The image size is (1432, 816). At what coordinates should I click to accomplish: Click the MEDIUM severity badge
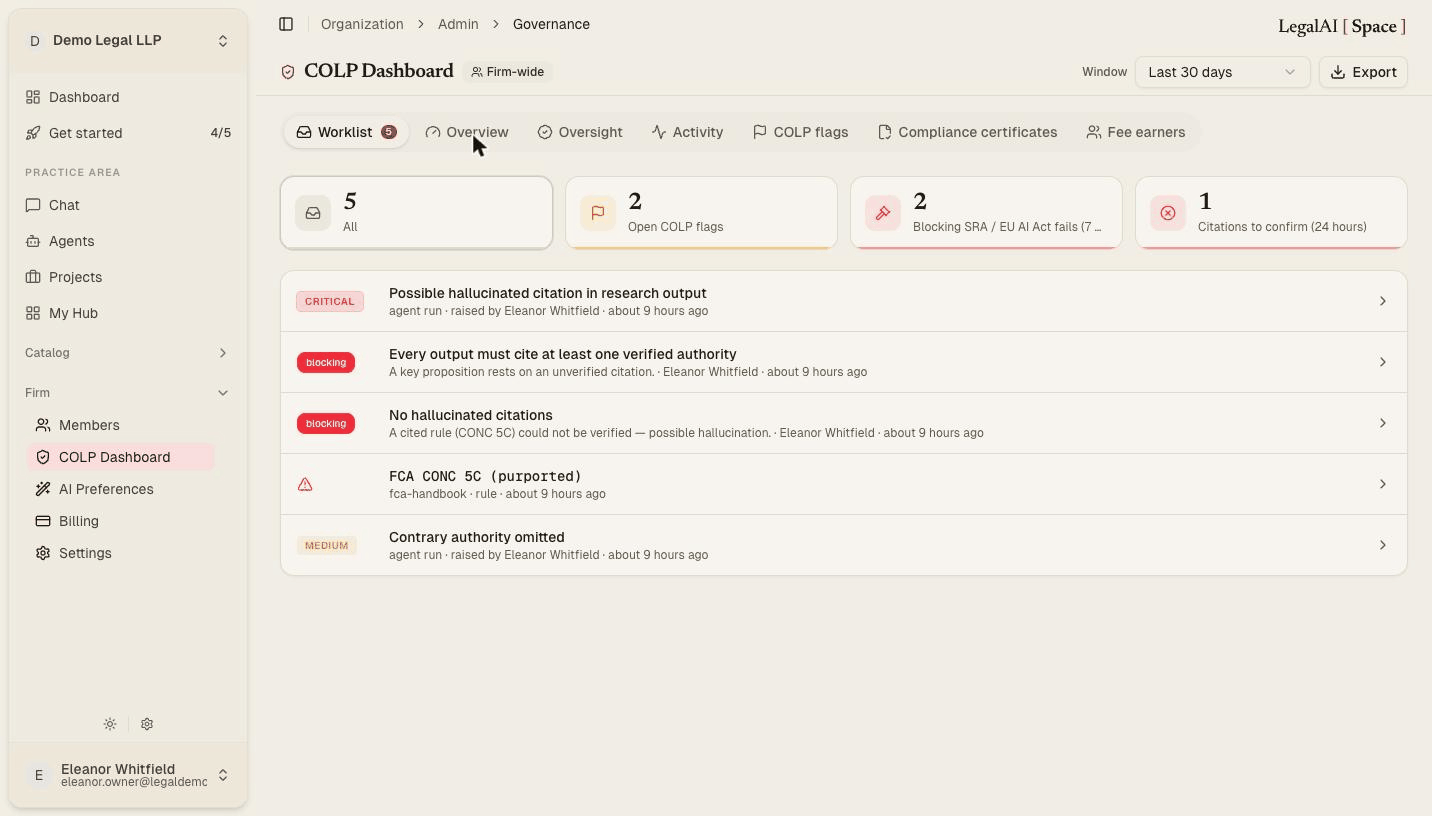tap(327, 545)
